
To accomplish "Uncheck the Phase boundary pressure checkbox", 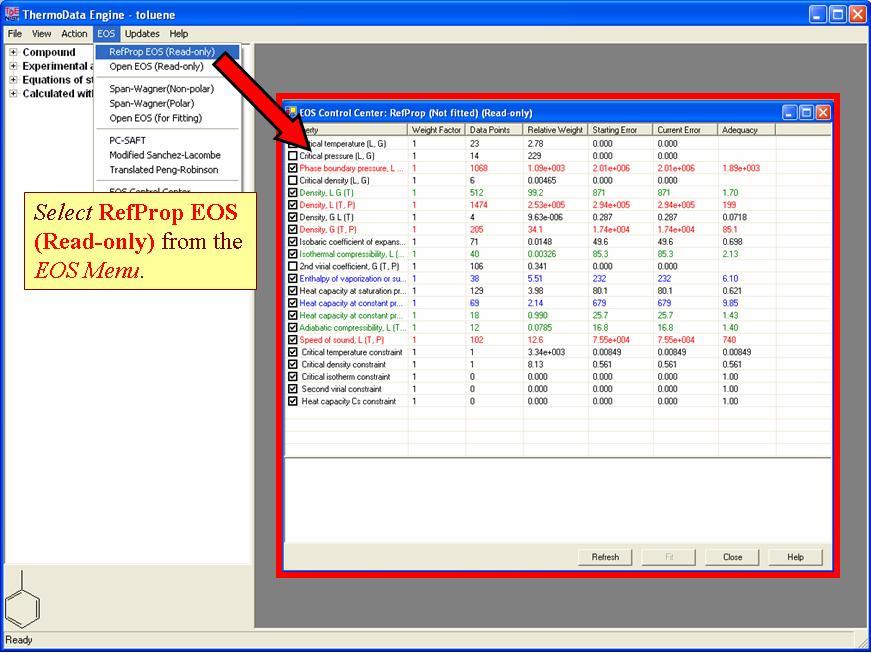I will (x=293, y=168).
